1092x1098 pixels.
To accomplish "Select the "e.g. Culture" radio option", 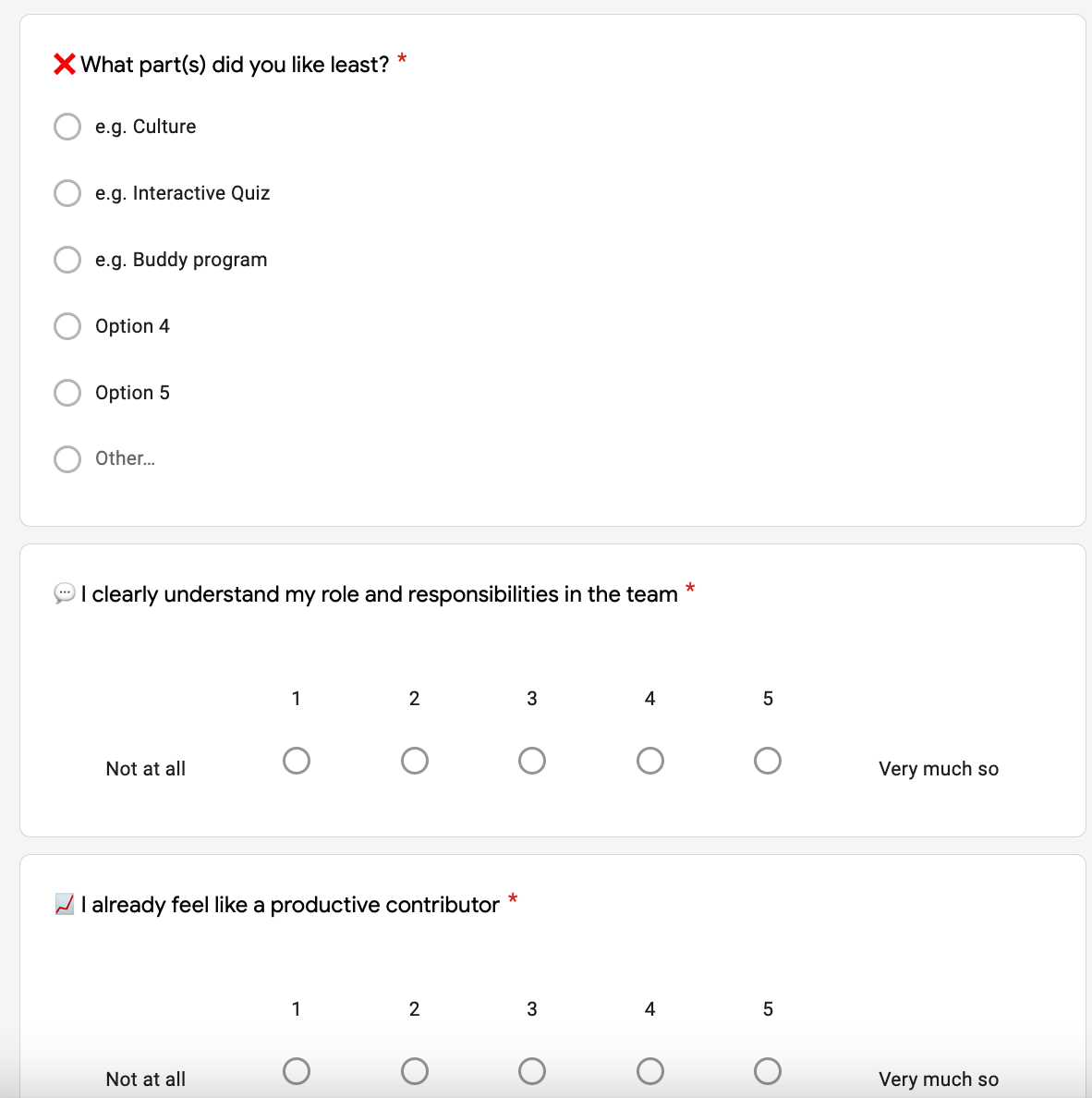I will [67, 127].
